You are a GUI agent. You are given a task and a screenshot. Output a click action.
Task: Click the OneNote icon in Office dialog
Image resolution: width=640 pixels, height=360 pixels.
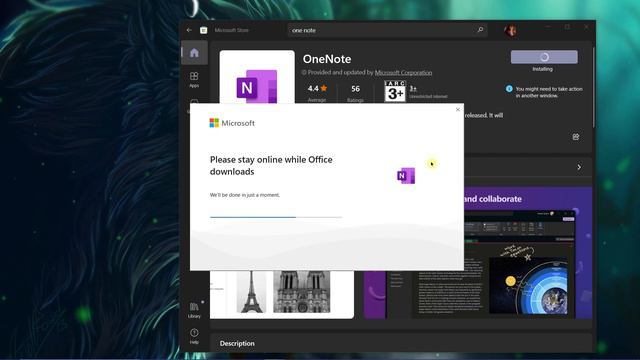pos(406,176)
